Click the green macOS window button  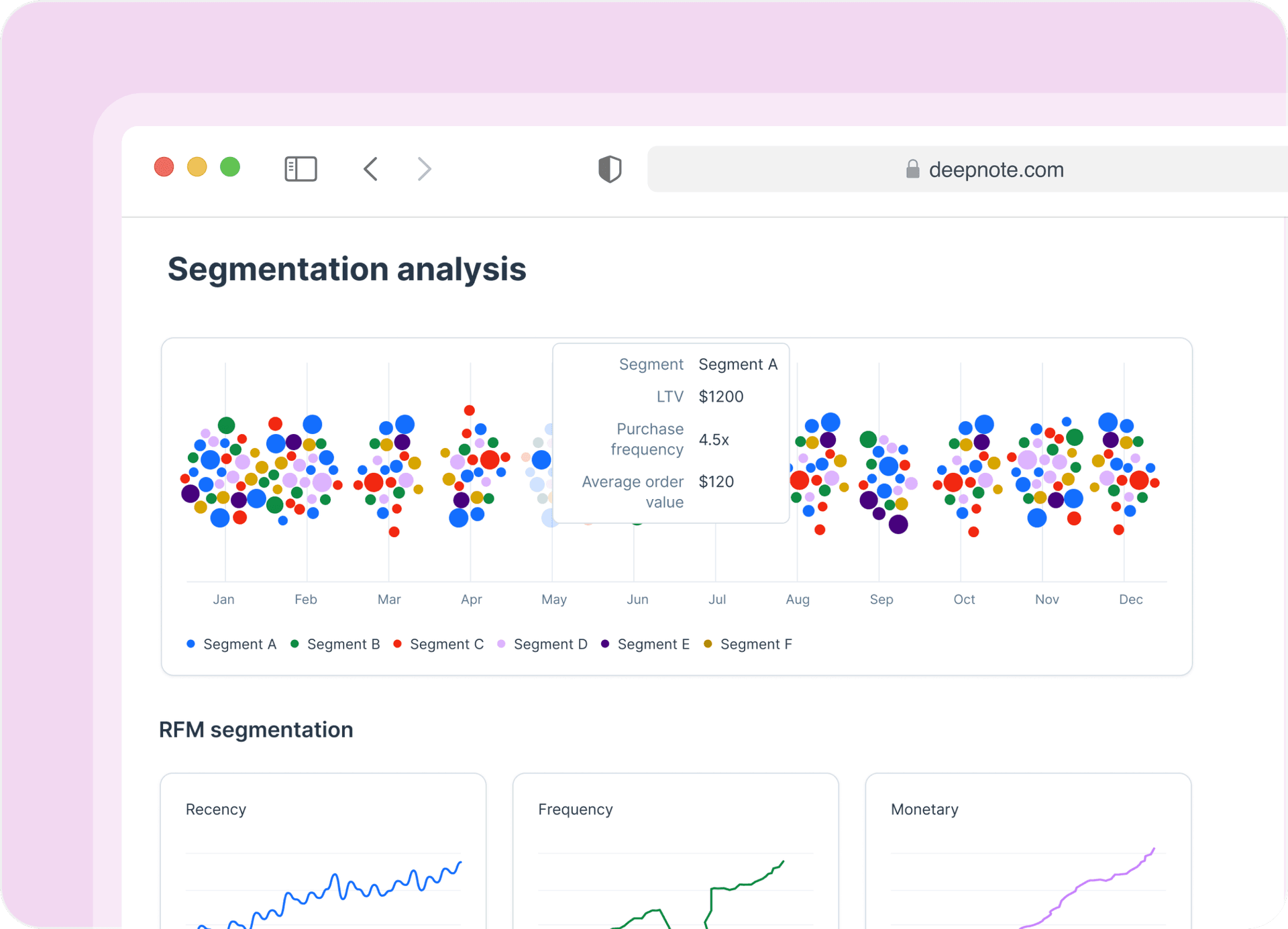coord(230,166)
